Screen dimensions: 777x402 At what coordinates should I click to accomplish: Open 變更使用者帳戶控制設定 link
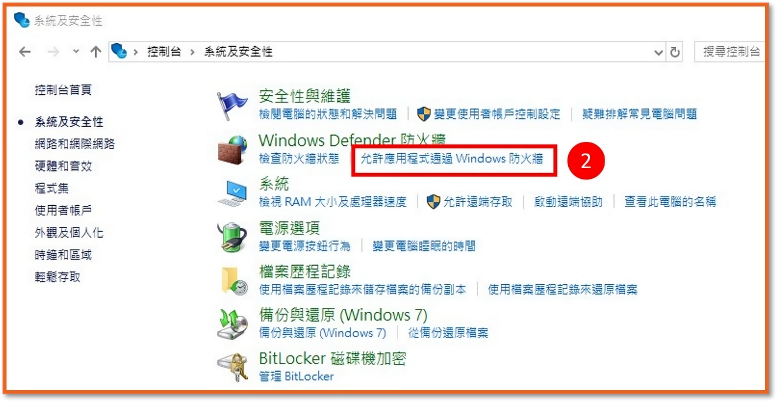[497, 114]
